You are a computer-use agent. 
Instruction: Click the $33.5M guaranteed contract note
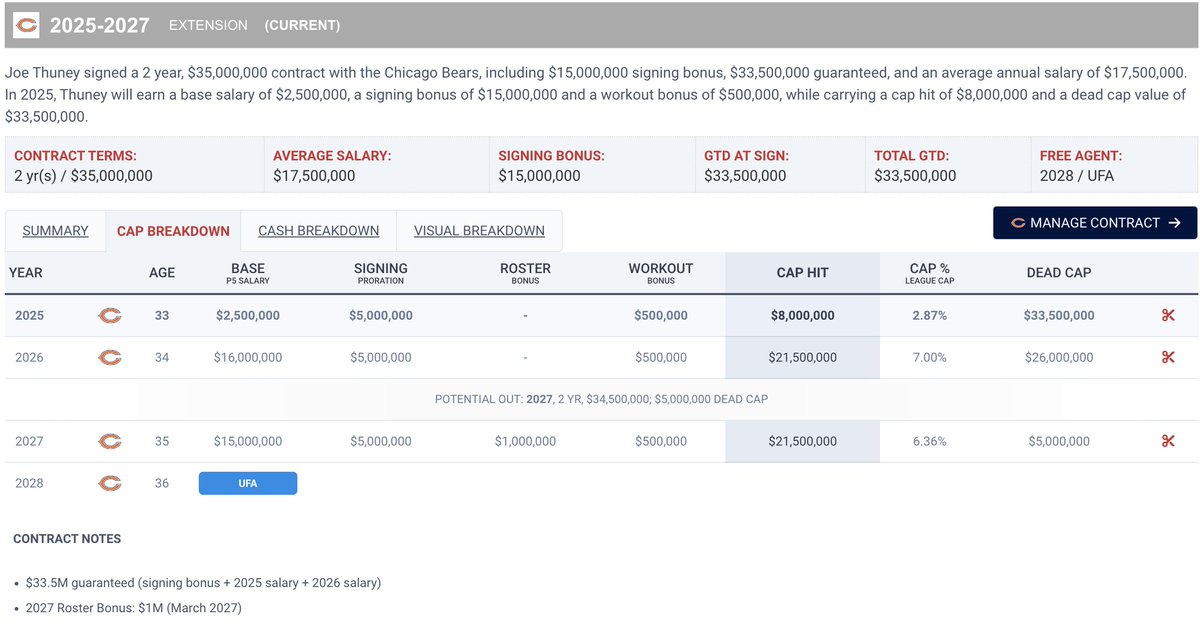[x=203, y=582]
